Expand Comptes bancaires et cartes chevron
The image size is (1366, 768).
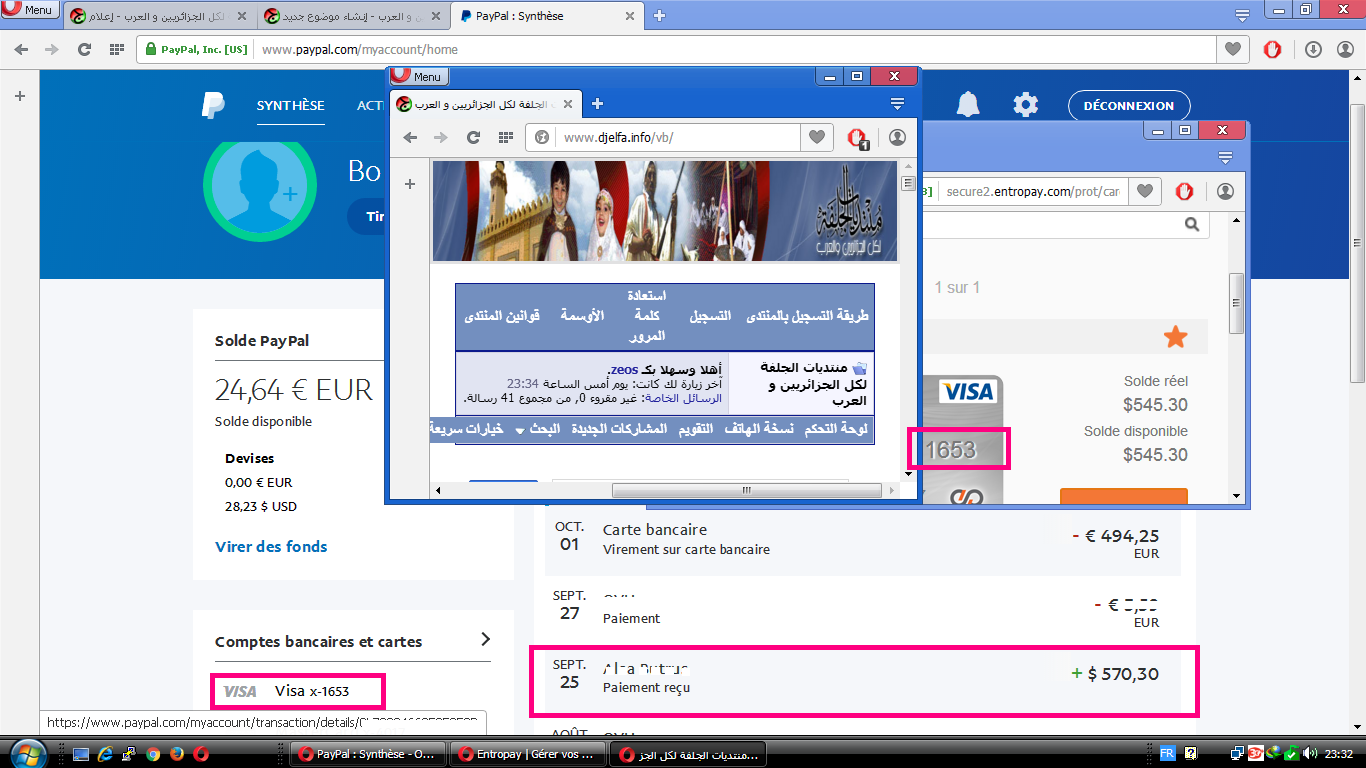click(x=486, y=640)
